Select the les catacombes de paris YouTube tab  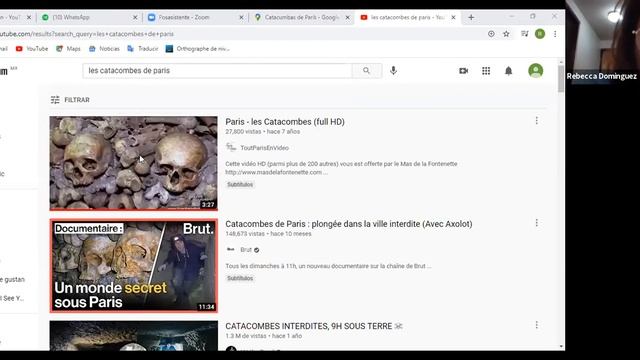[x=407, y=17]
